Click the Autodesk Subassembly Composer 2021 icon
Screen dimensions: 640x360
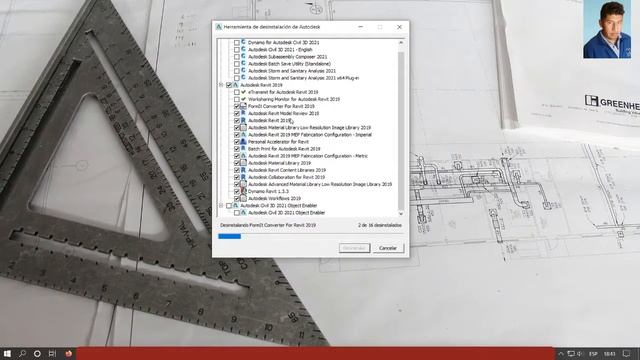[243, 56]
